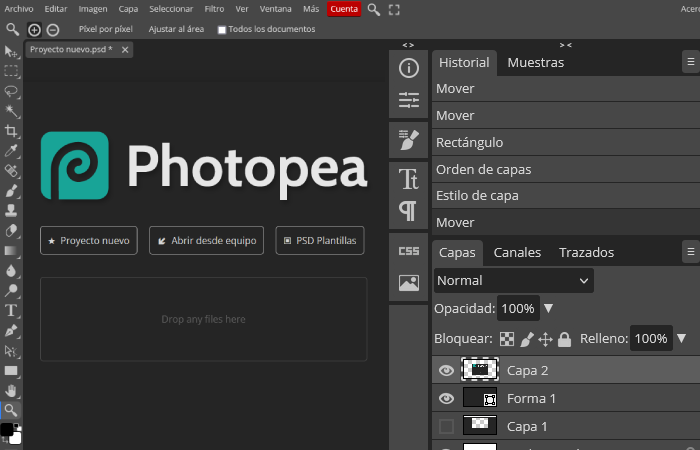Select the Magic Wand tool
The image size is (700, 450).
[11, 111]
